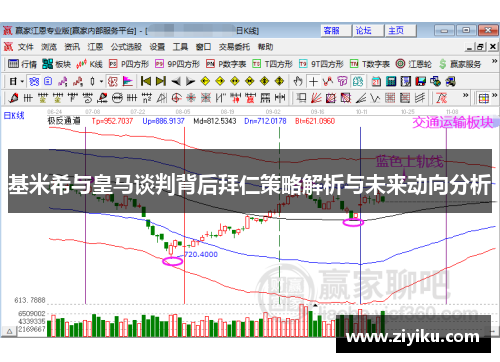Restore the inner chart window

click(480, 47)
